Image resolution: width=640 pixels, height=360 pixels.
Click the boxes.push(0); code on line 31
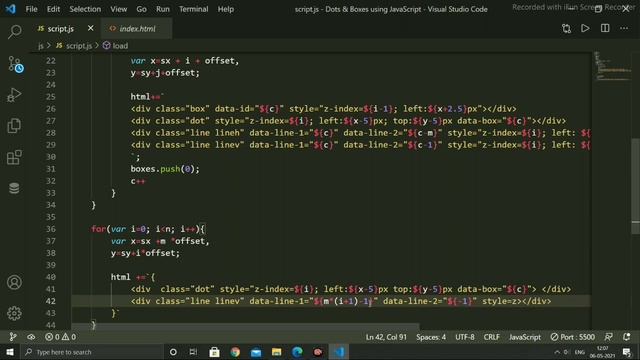pos(165,169)
